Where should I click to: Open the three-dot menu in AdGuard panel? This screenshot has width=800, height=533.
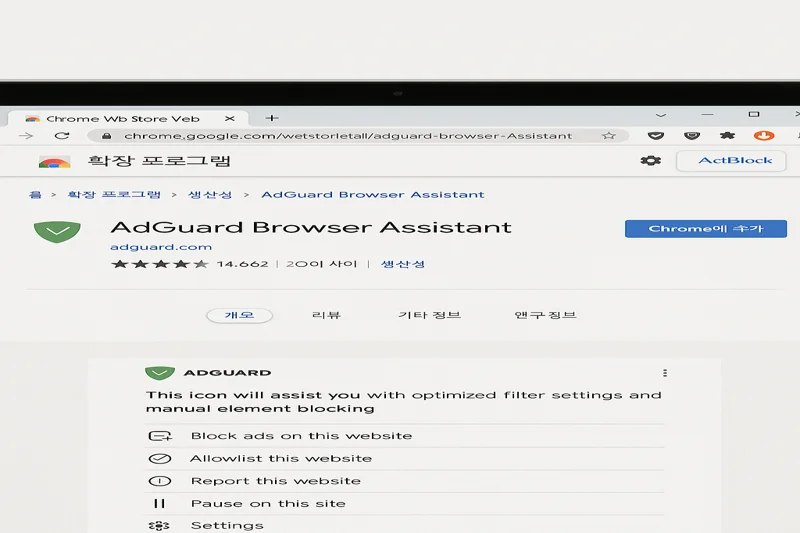[x=664, y=373]
